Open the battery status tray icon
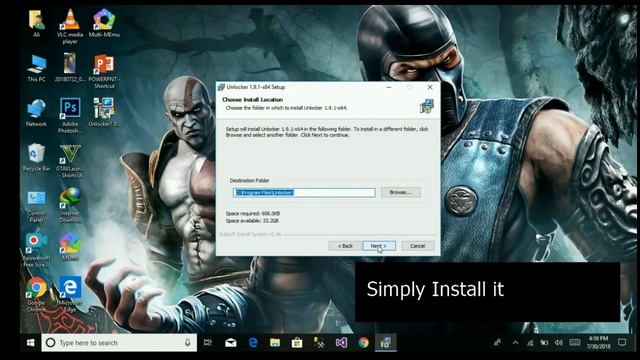 544,342
